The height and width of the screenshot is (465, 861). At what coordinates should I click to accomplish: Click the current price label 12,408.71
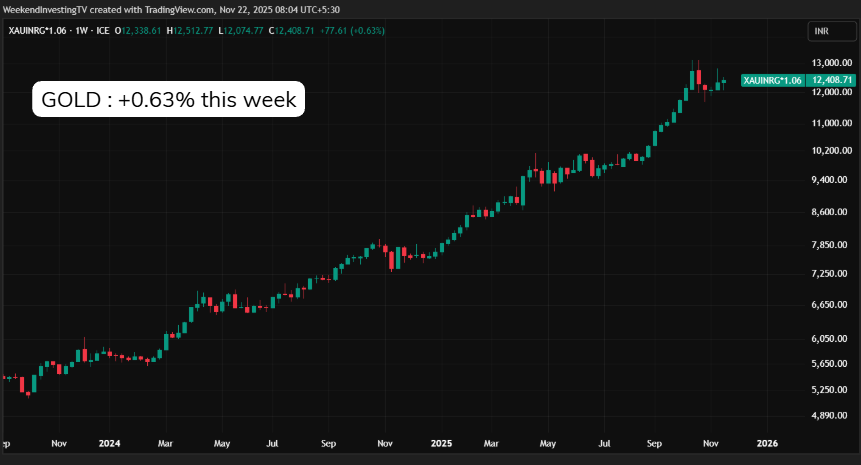[x=832, y=80]
